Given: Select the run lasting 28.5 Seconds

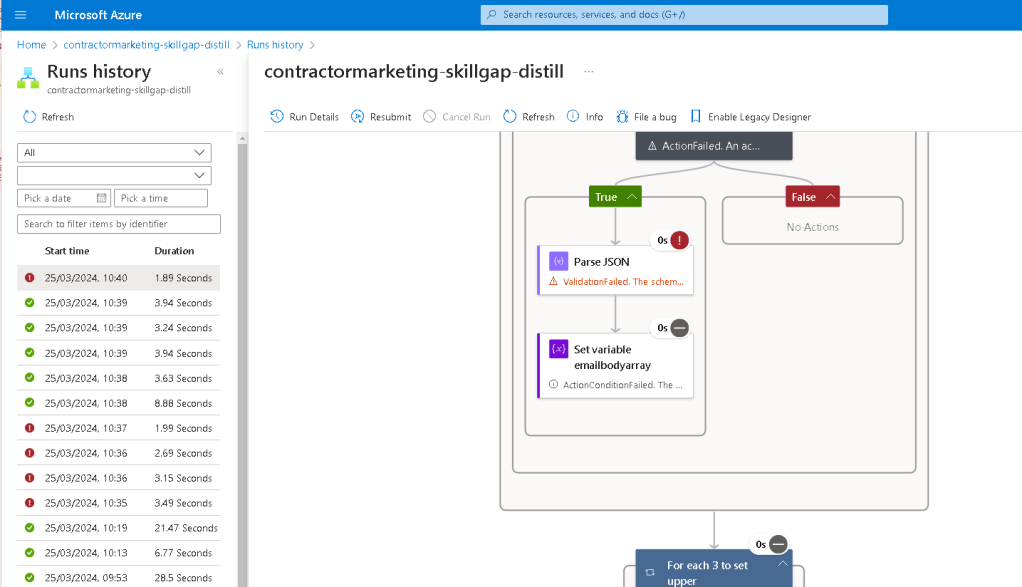Looking at the screenshot, I should (119, 578).
